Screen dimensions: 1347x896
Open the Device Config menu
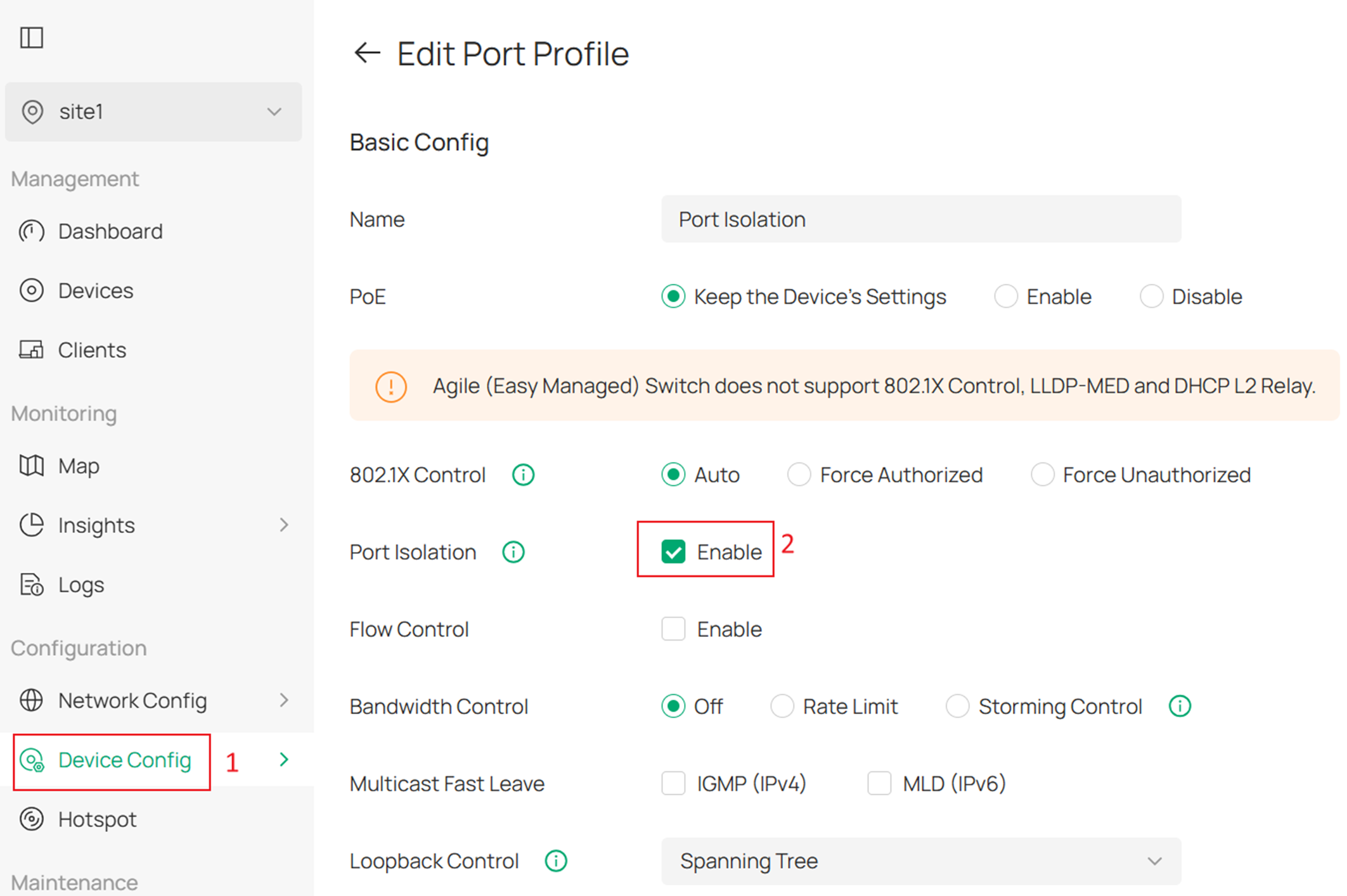pyautogui.click(x=124, y=760)
